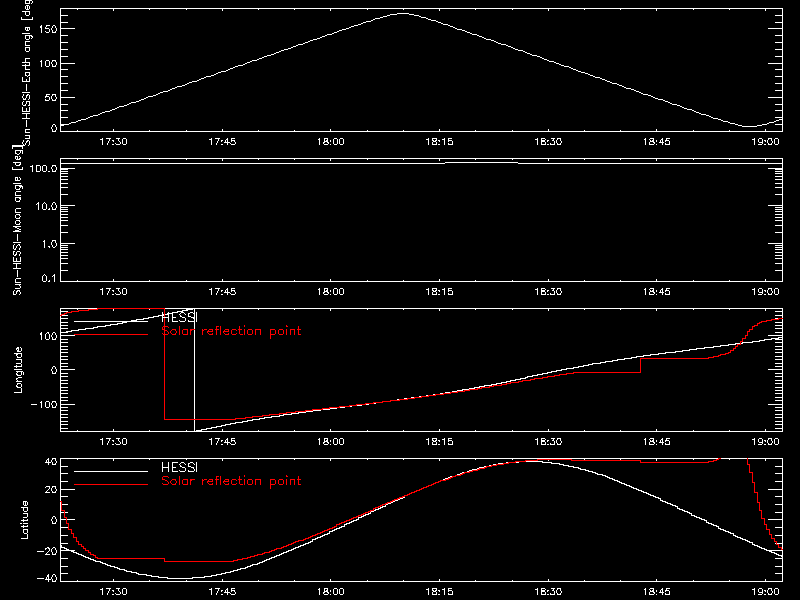Click the 1.0 tick on Moon angle axis
The height and width of the screenshot is (600, 800).
pyautogui.click(x=49, y=244)
